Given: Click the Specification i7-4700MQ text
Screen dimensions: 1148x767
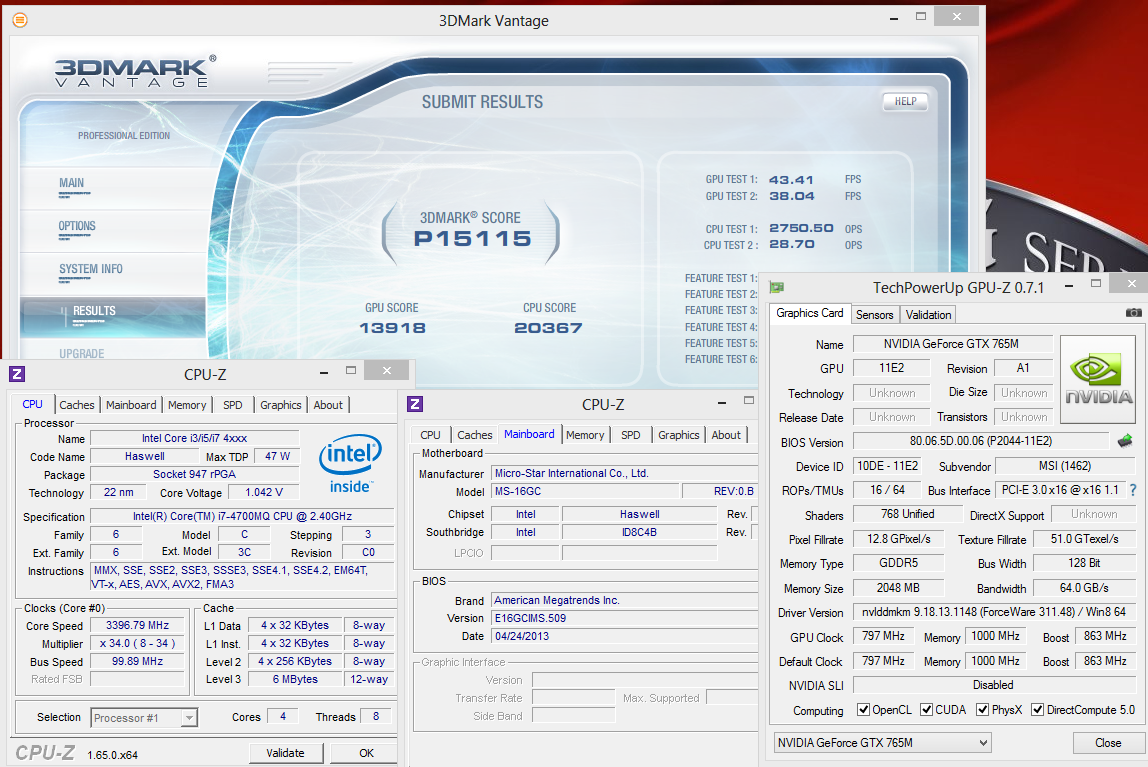Looking at the screenshot, I should point(242,517).
